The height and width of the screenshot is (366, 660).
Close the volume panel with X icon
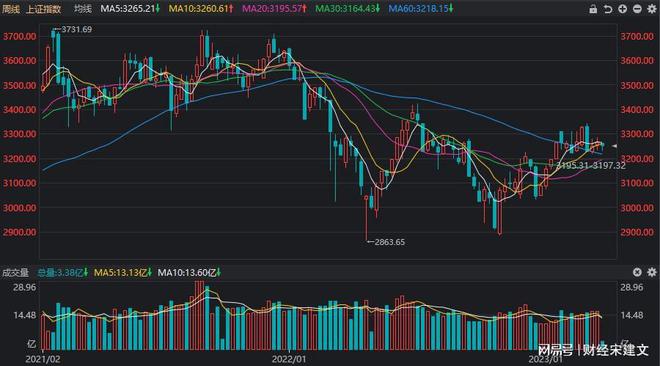tap(637, 272)
